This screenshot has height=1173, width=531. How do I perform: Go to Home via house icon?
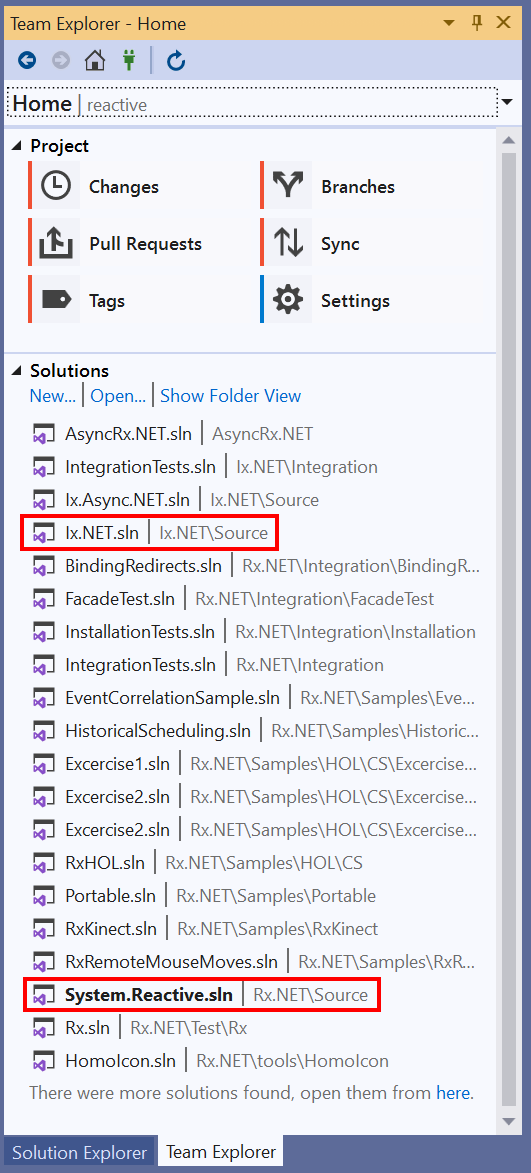coord(94,61)
